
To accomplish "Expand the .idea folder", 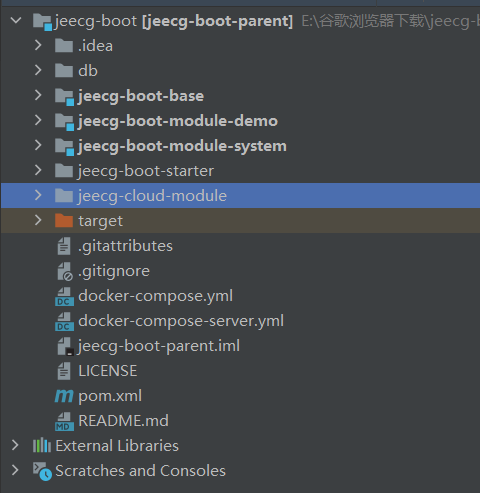I will 38,45.
